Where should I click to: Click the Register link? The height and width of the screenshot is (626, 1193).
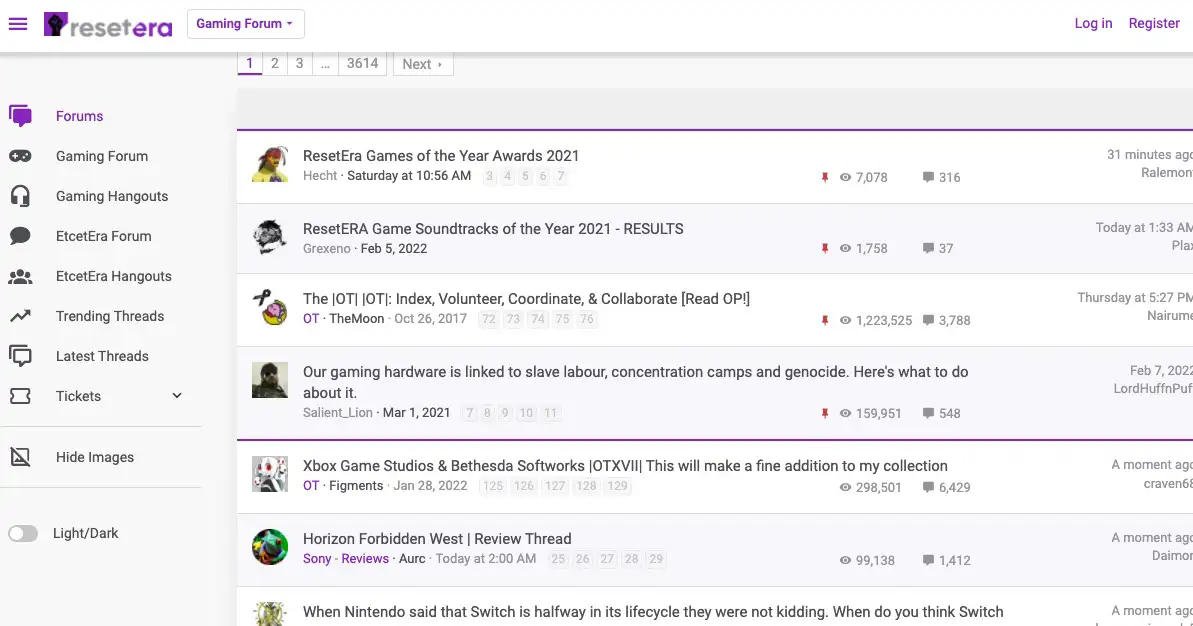point(1154,24)
